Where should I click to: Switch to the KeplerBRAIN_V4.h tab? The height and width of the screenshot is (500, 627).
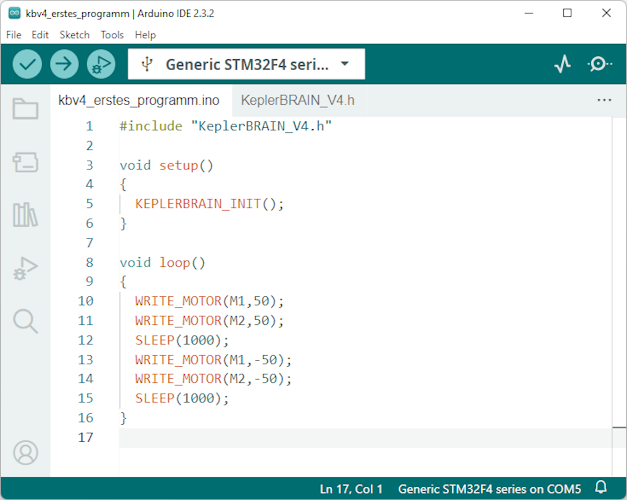coord(298,100)
